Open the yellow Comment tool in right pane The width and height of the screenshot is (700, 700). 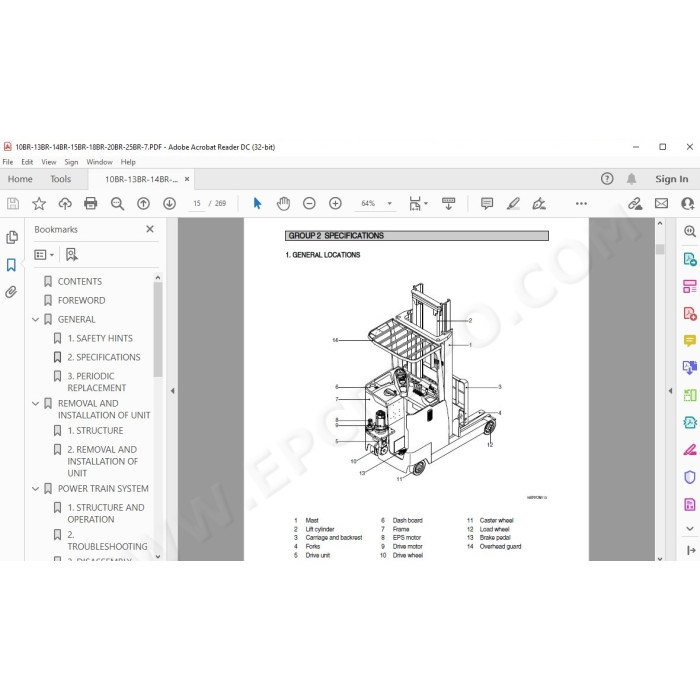[x=690, y=341]
